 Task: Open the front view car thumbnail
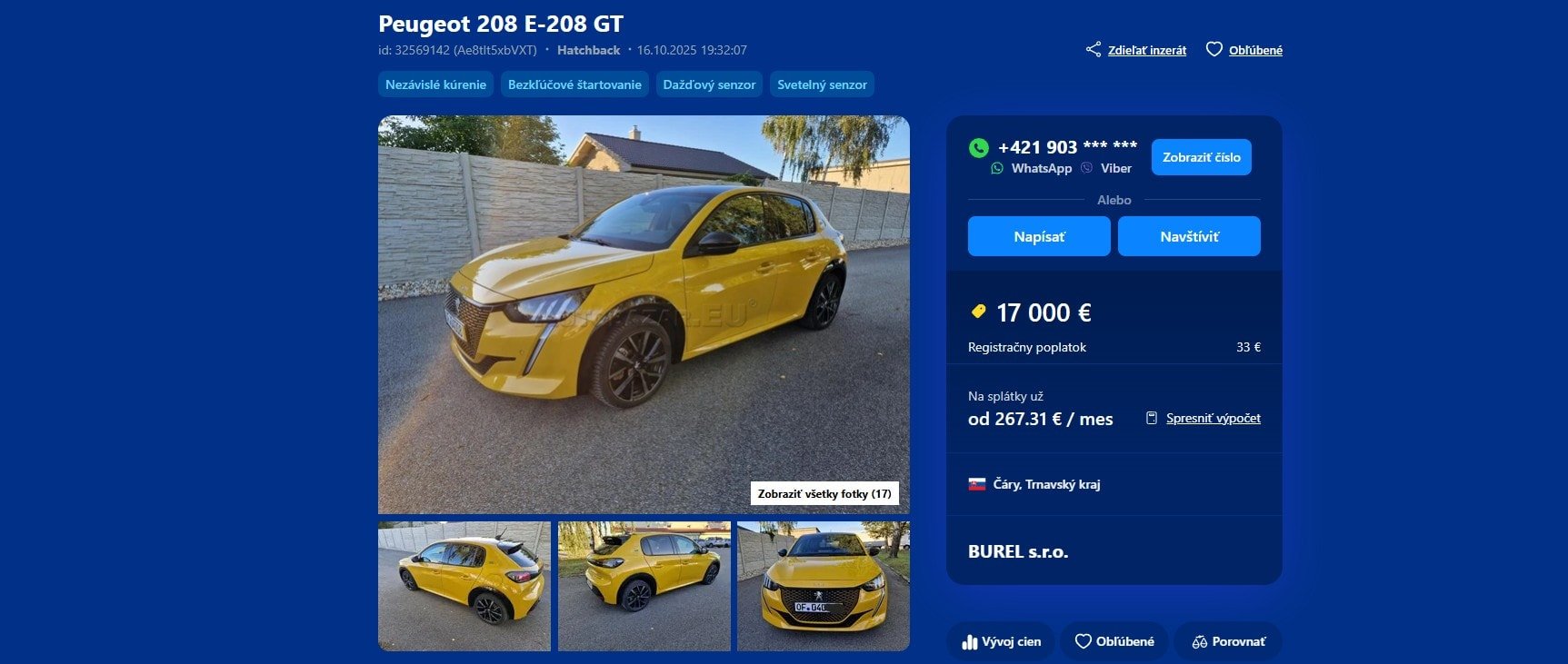(x=824, y=586)
